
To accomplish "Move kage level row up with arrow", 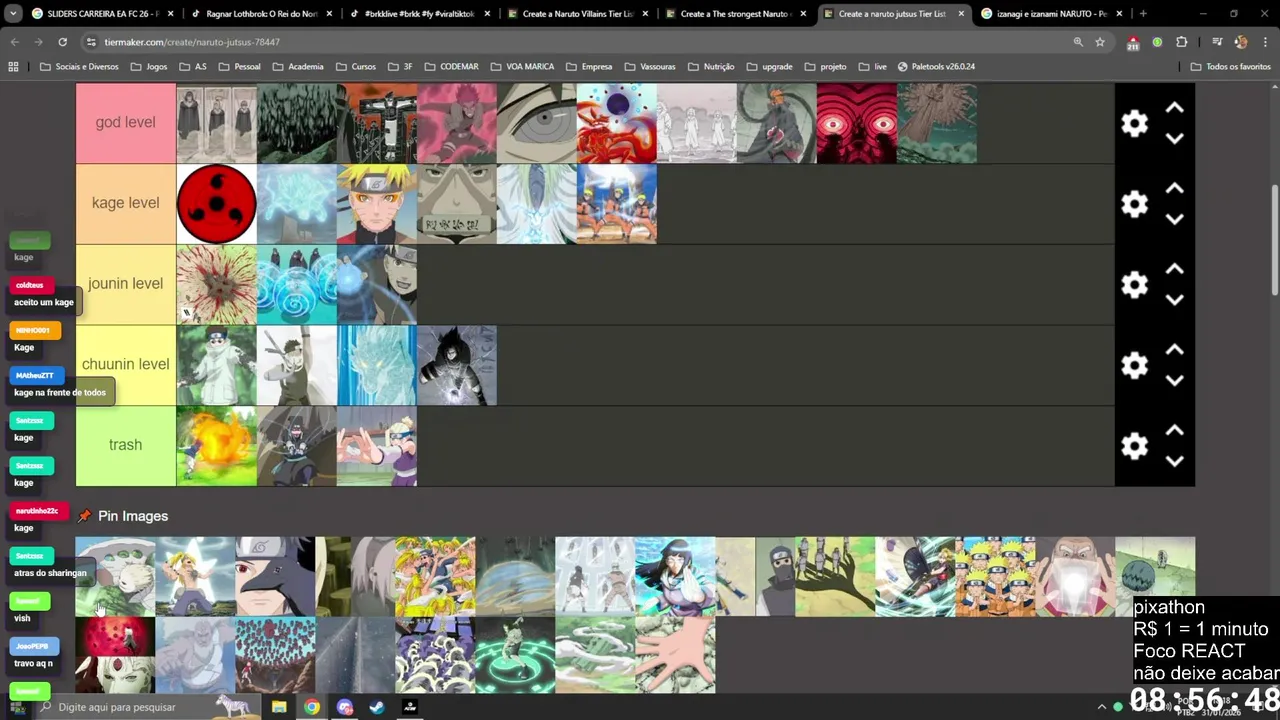I will click(x=1175, y=189).
